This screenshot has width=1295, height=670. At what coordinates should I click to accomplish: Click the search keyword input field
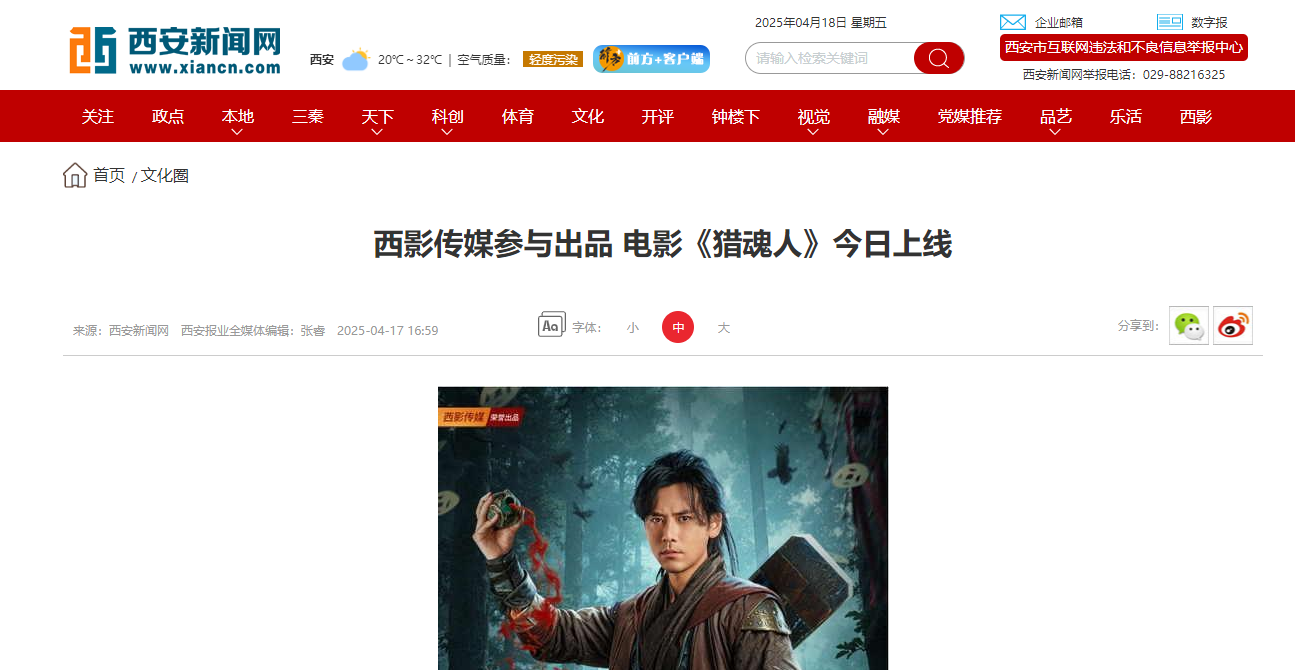[x=829, y=58]
